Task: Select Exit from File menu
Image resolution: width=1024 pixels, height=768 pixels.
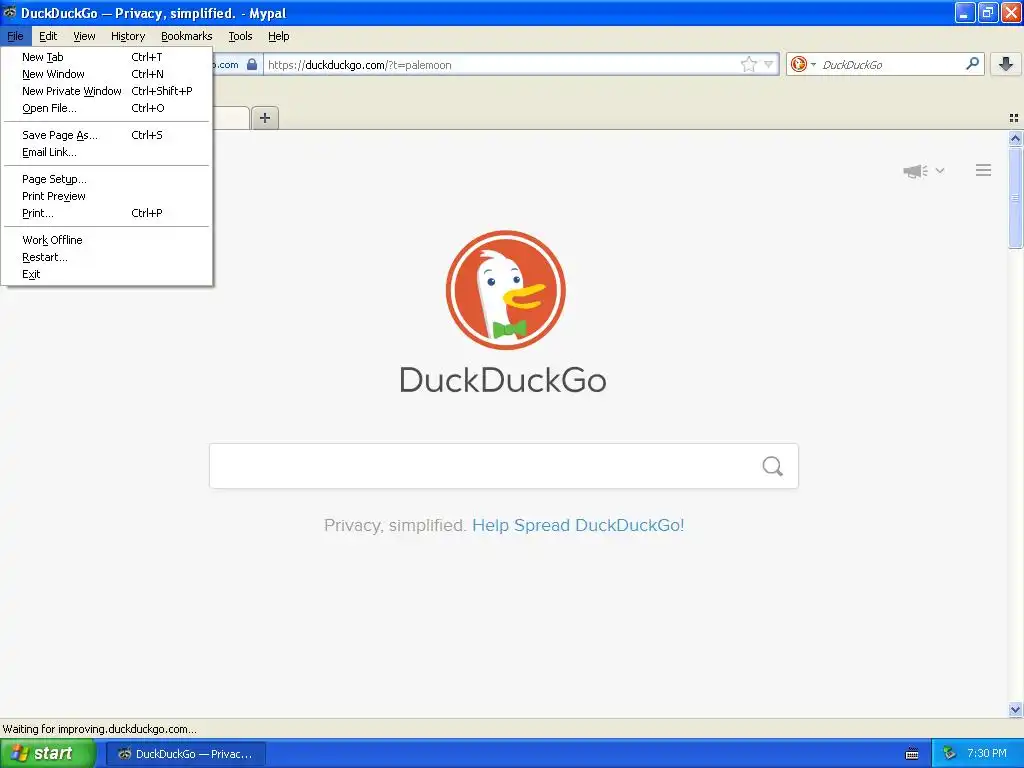Action: [x=106, y=274]
